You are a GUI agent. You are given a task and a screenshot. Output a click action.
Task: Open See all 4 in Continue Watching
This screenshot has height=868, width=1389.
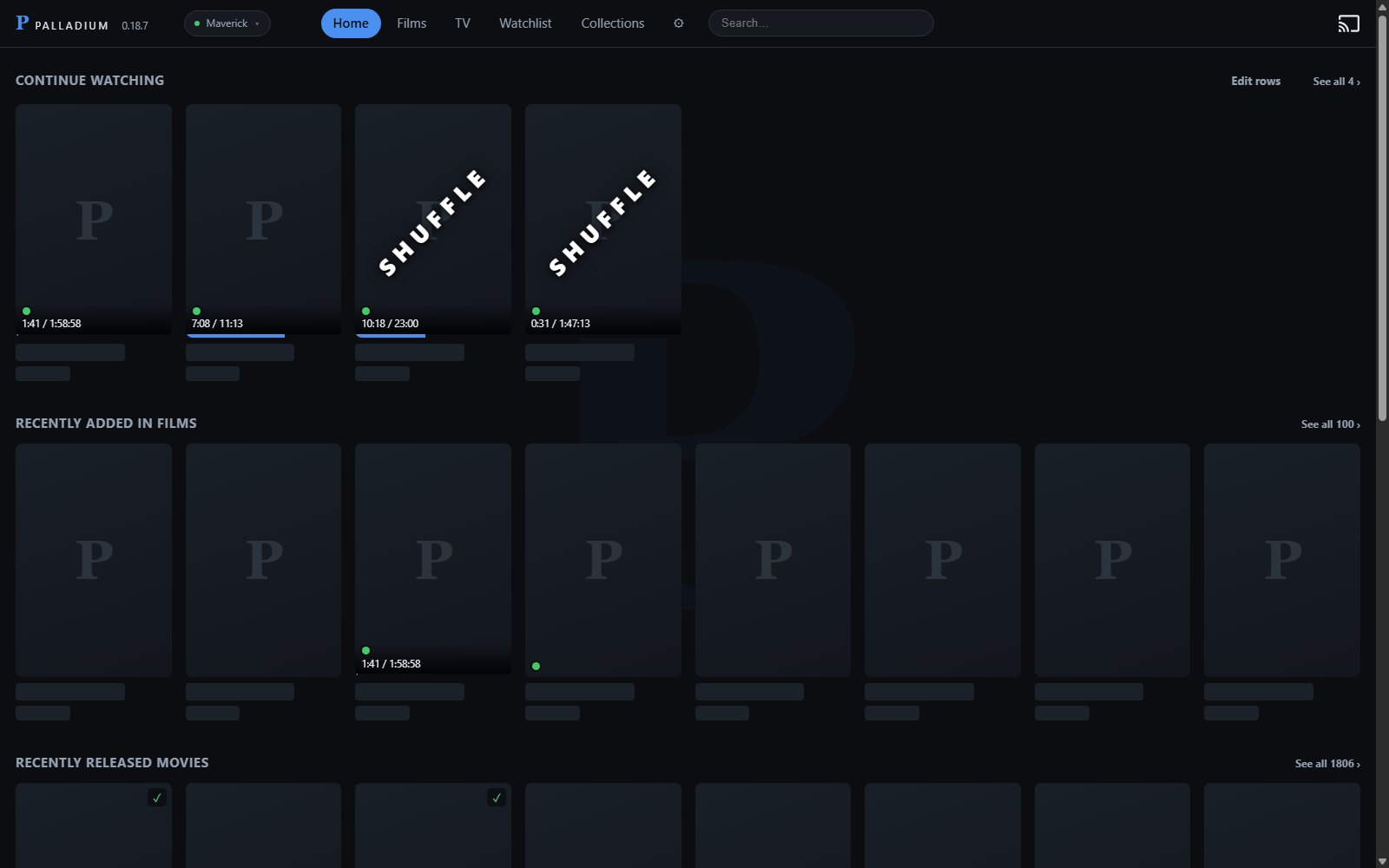click(1336, 81)
